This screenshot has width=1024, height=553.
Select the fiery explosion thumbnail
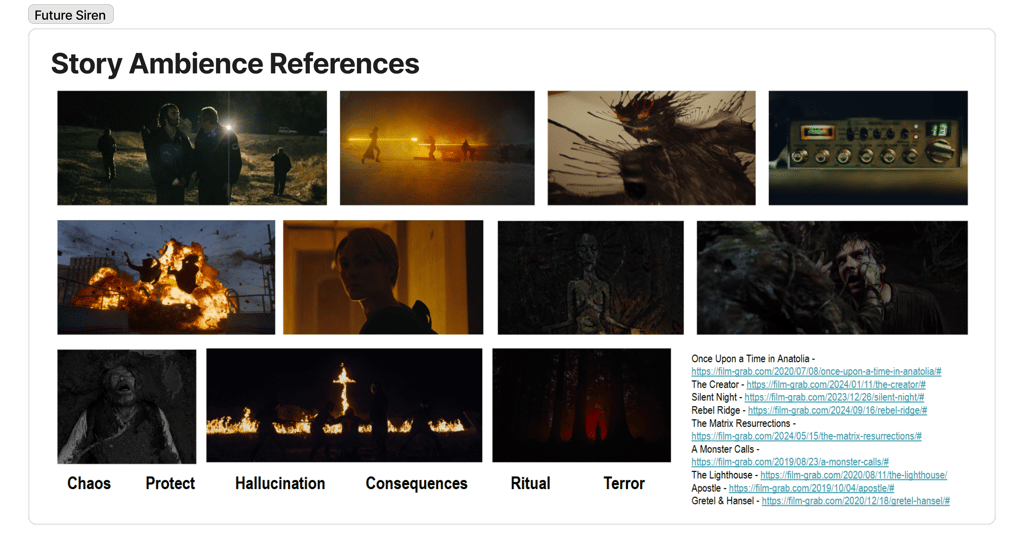pyautogui.click(x=166, y=277)
